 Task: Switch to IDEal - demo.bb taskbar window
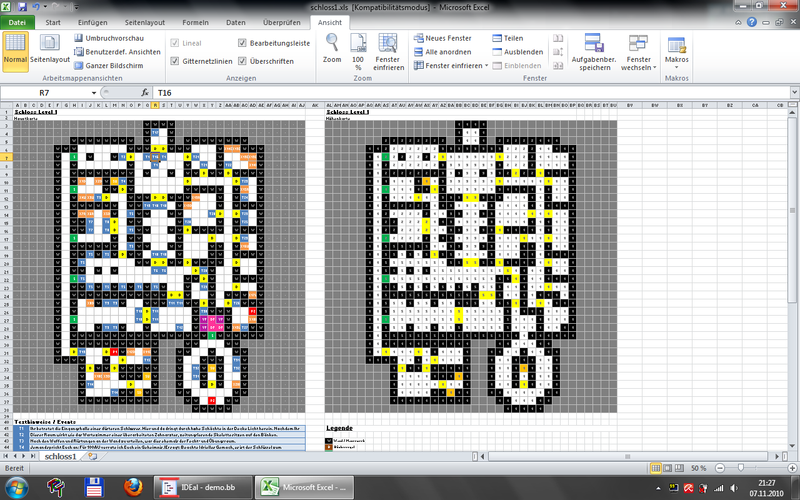click(x=203, y=487)
